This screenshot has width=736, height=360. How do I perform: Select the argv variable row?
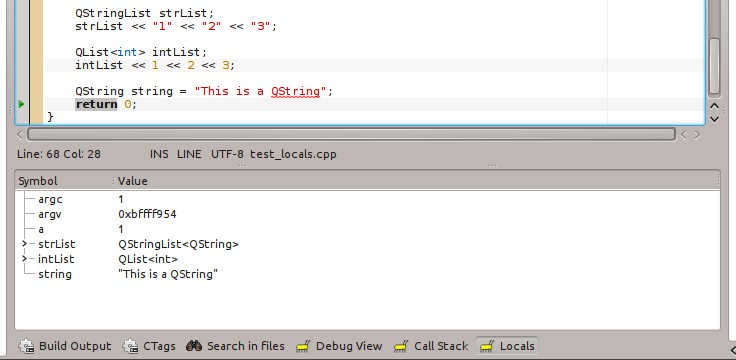[x=368, y=214]
